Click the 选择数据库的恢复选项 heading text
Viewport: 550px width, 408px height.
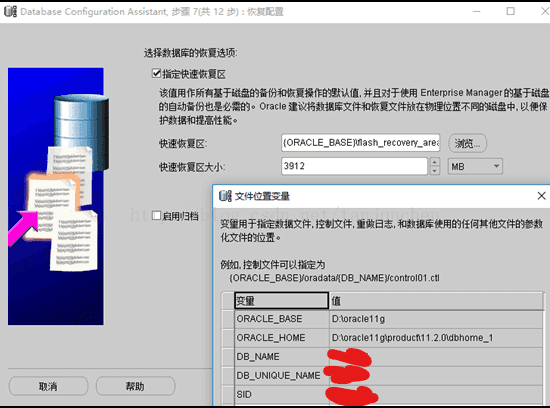click(190, 53)
